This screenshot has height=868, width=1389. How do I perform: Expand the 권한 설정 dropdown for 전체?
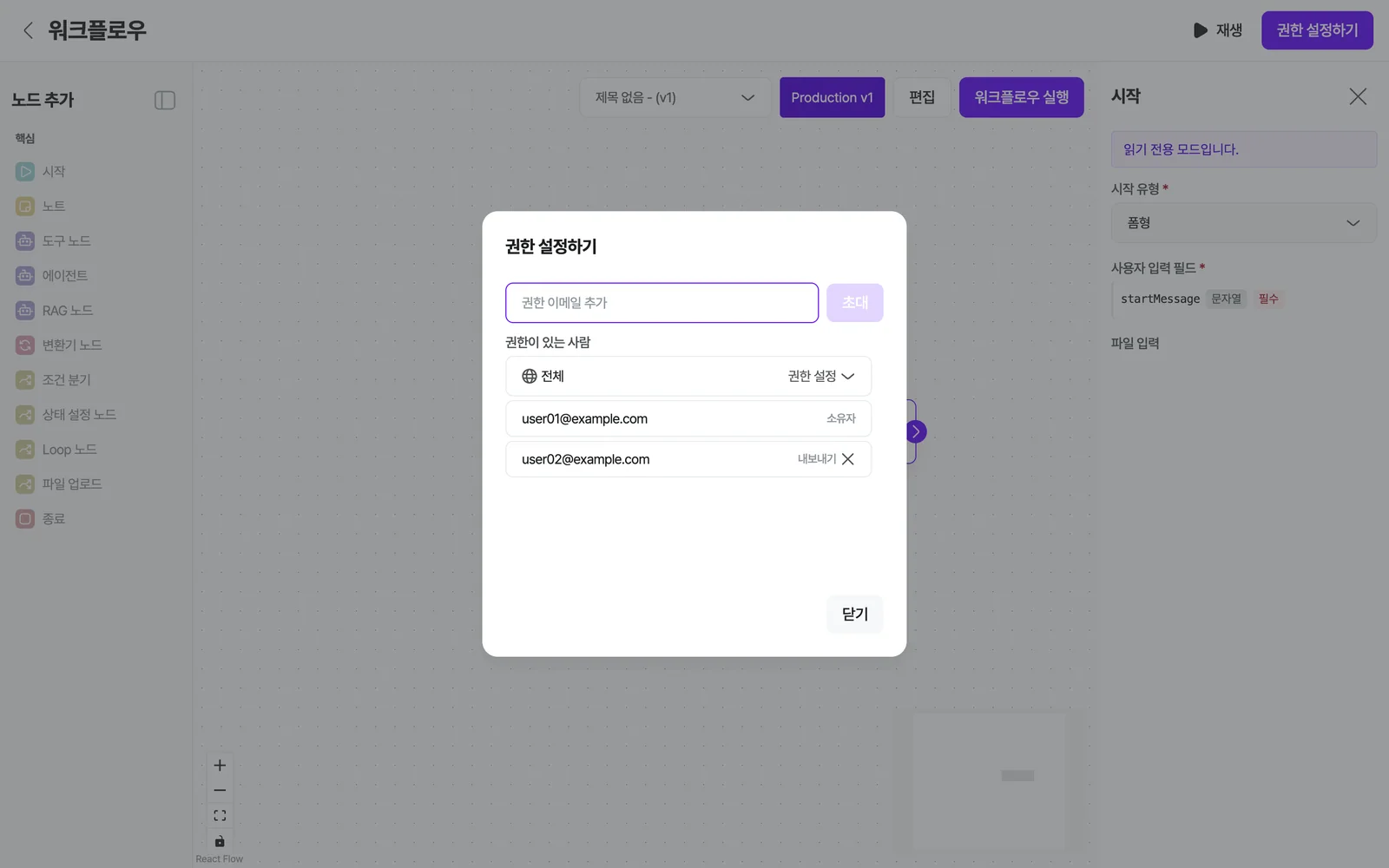coord(820,376)
